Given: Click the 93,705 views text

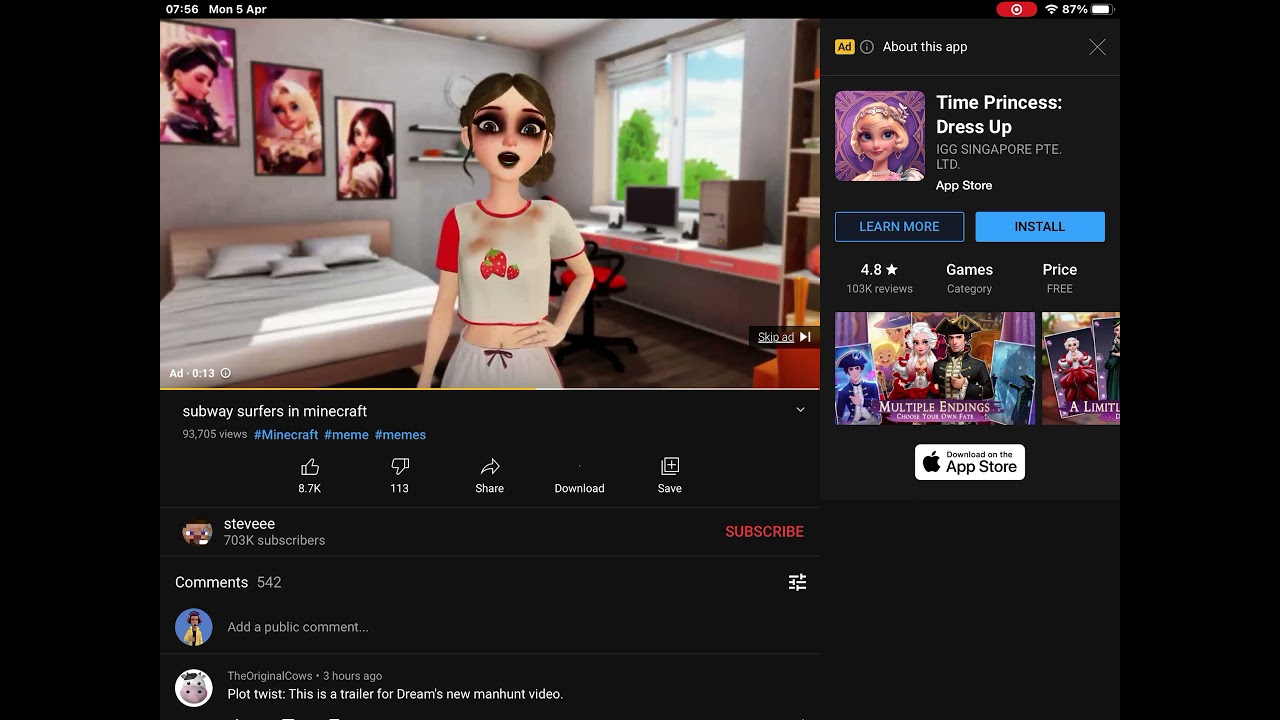Looking at the screenshot, I should pos(214,435).
